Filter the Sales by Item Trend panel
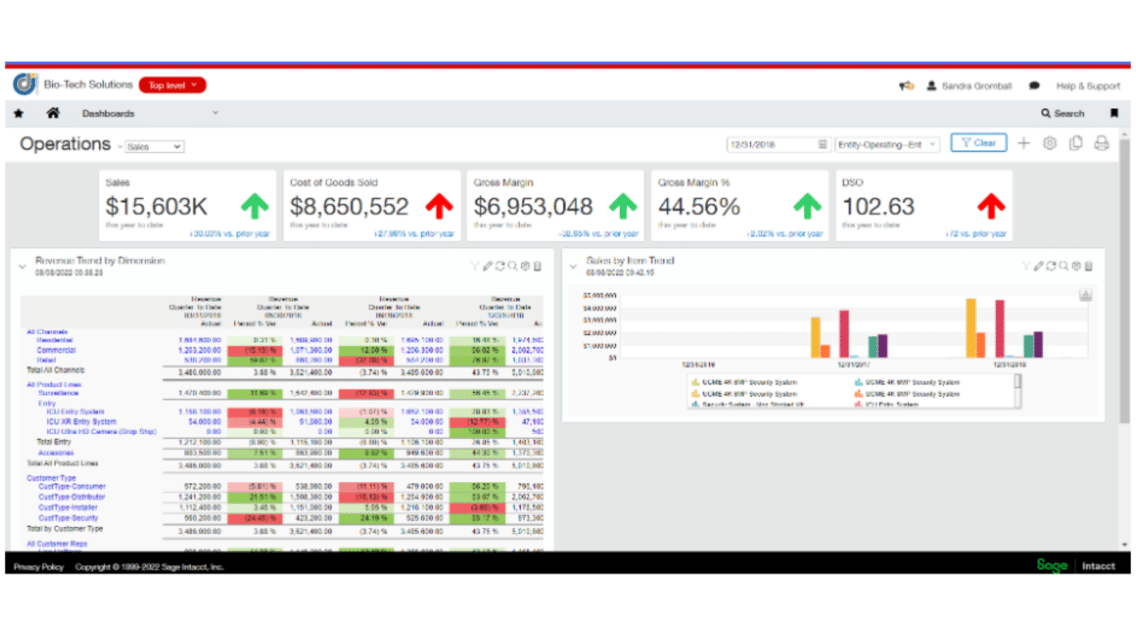1136x639 pixels. [1025, 267]
